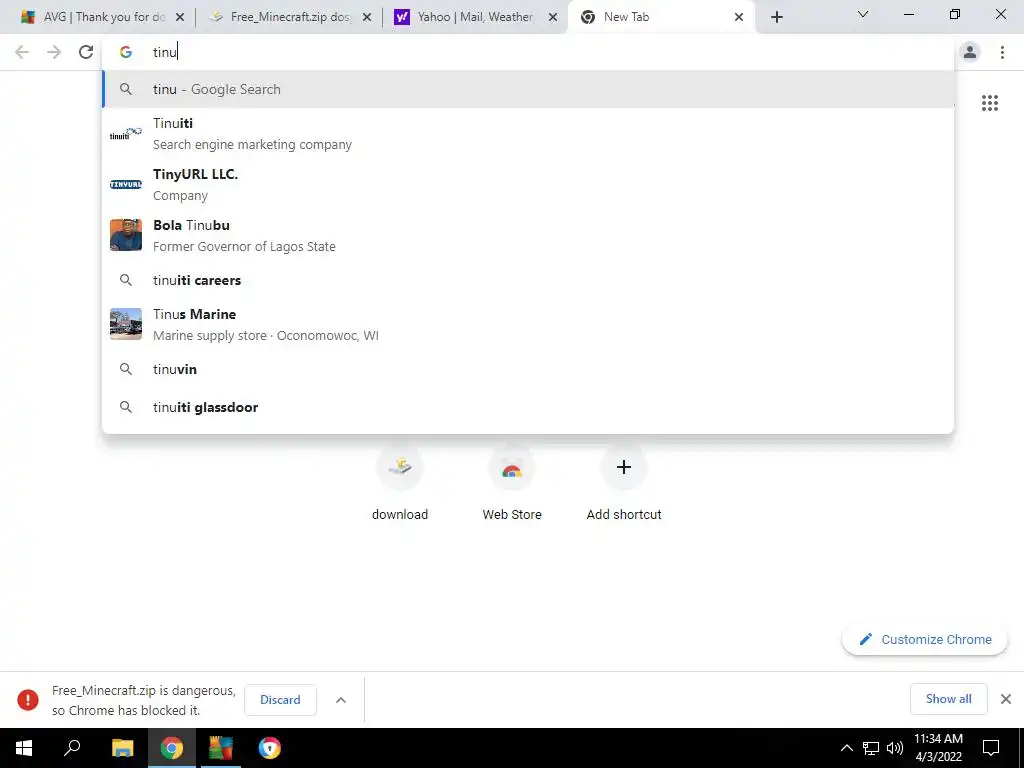Image resolution: width=1024 pixels, height=768 pixels.
Task: Open the shield browser taskbar icon
Action: pos(269,748)
